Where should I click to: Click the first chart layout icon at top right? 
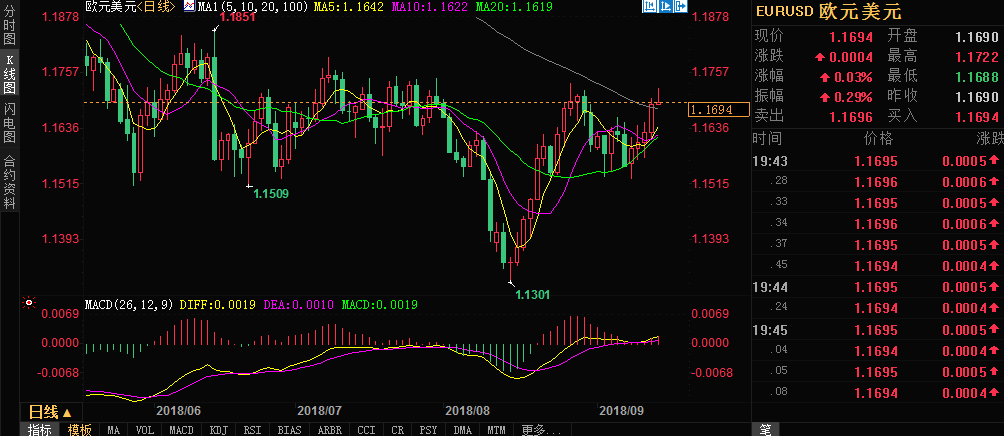tap(648, 7)
